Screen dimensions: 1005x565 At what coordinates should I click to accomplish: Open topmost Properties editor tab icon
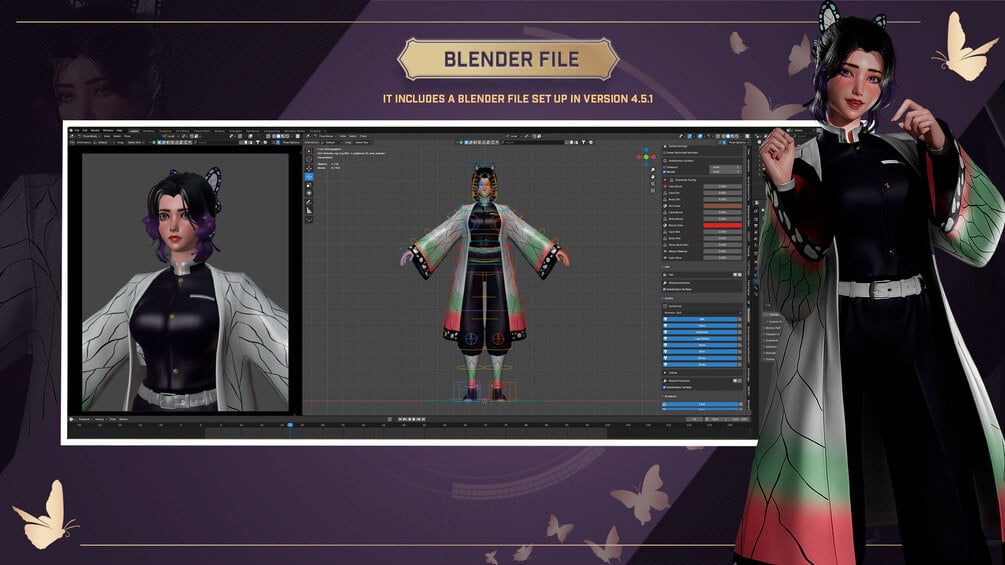pos(756,203)
